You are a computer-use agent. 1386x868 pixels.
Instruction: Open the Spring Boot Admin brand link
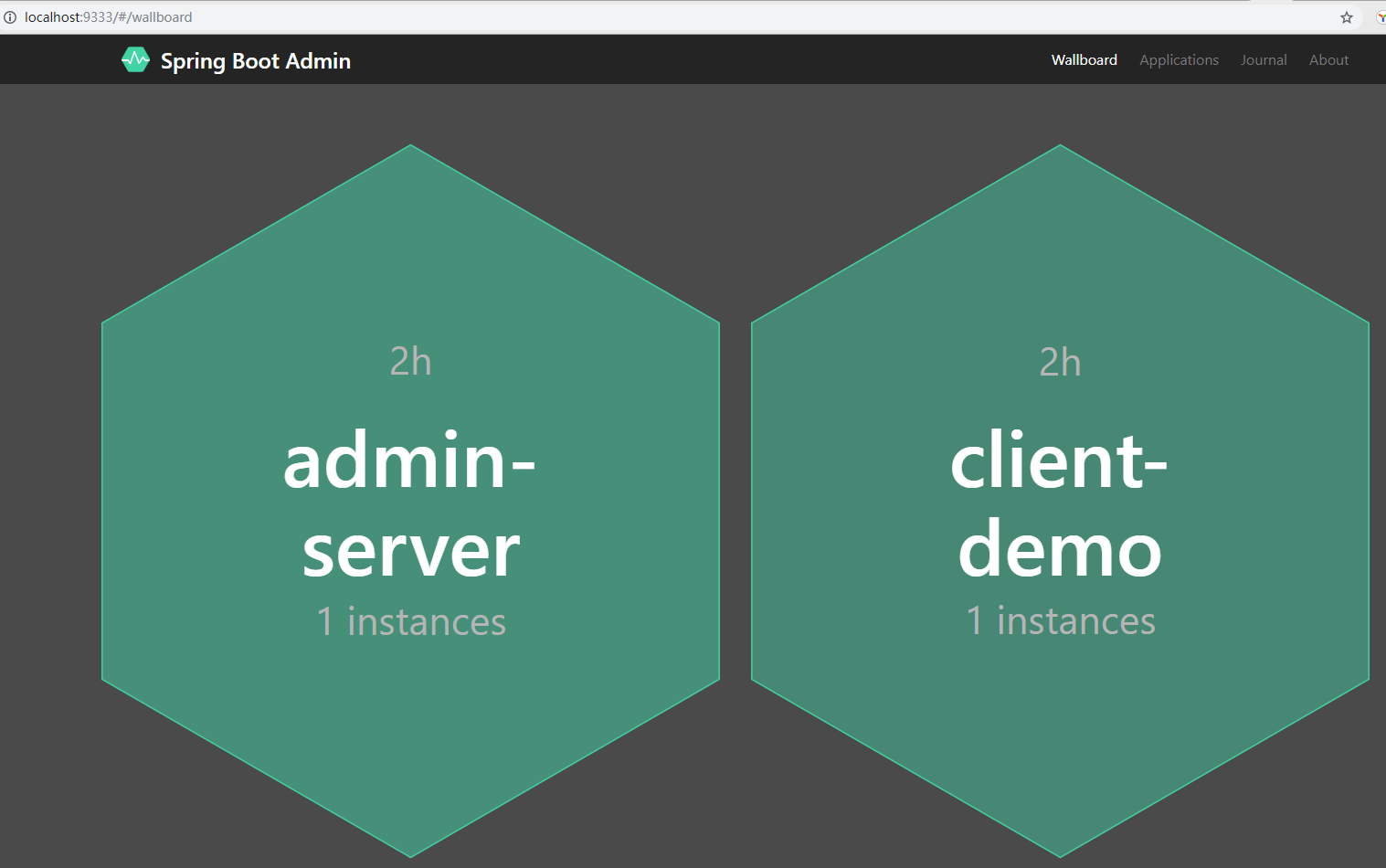(237, 60)
